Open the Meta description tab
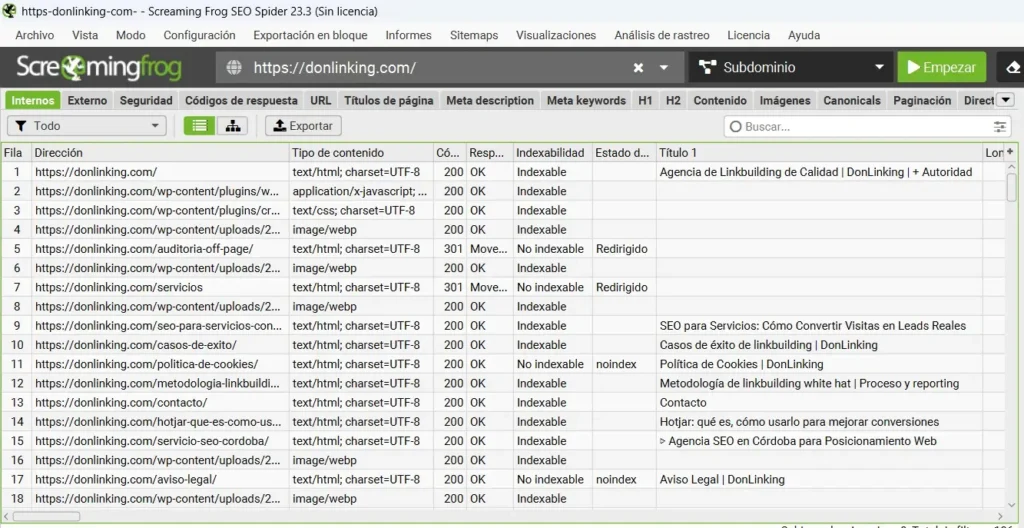 [490, 101]
